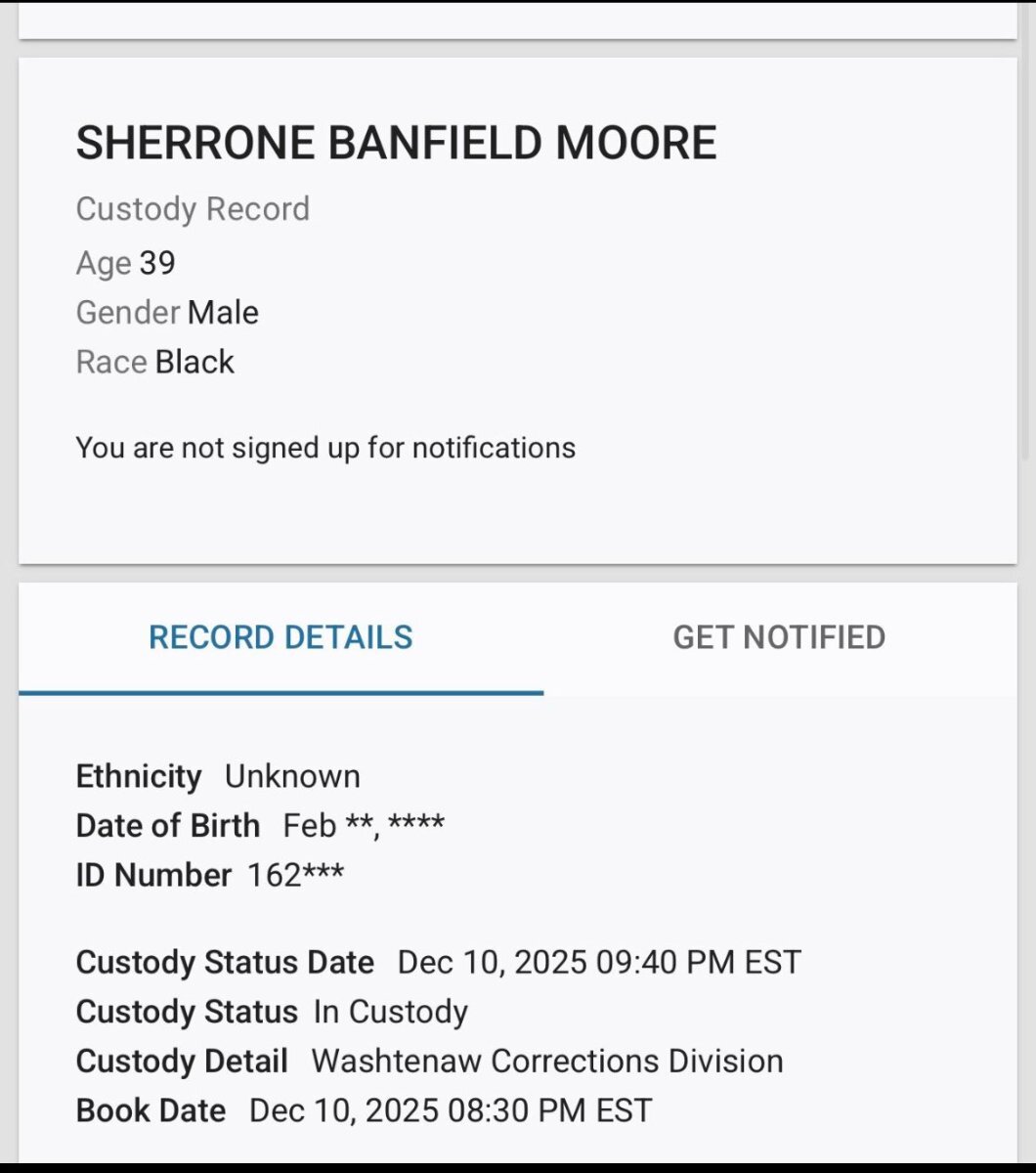Click the ID Number field label
This screenshot has height=1173, width=1036.
click(153, 875)
